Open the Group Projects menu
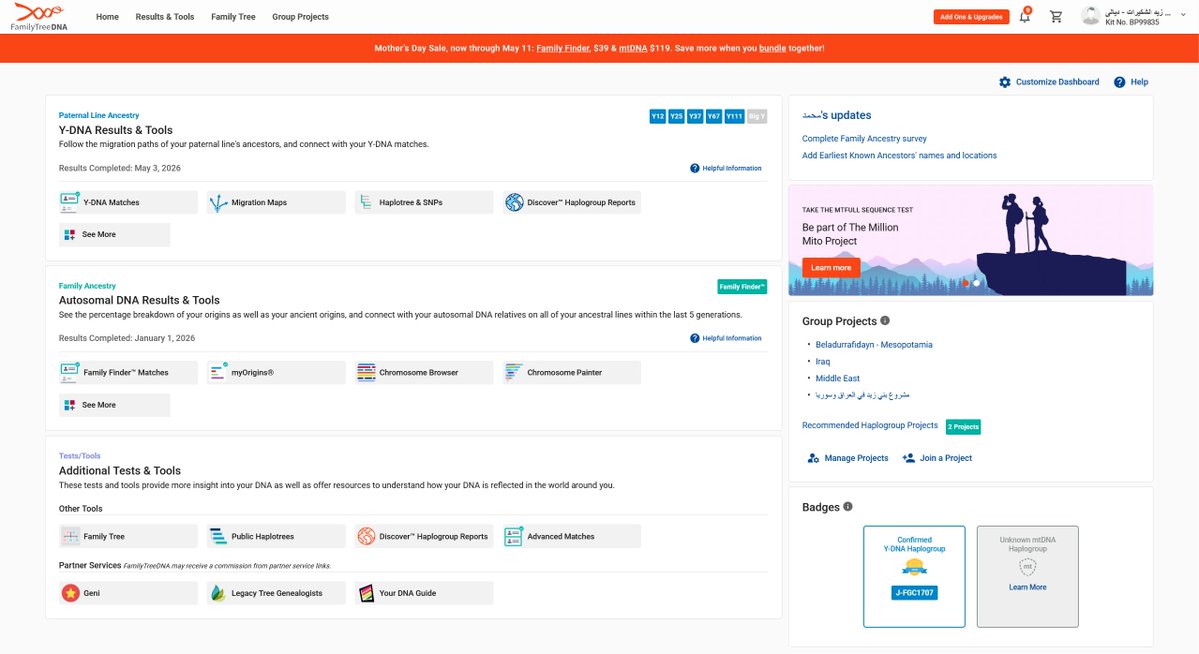 pyautogui.click(x=301, y=17)
